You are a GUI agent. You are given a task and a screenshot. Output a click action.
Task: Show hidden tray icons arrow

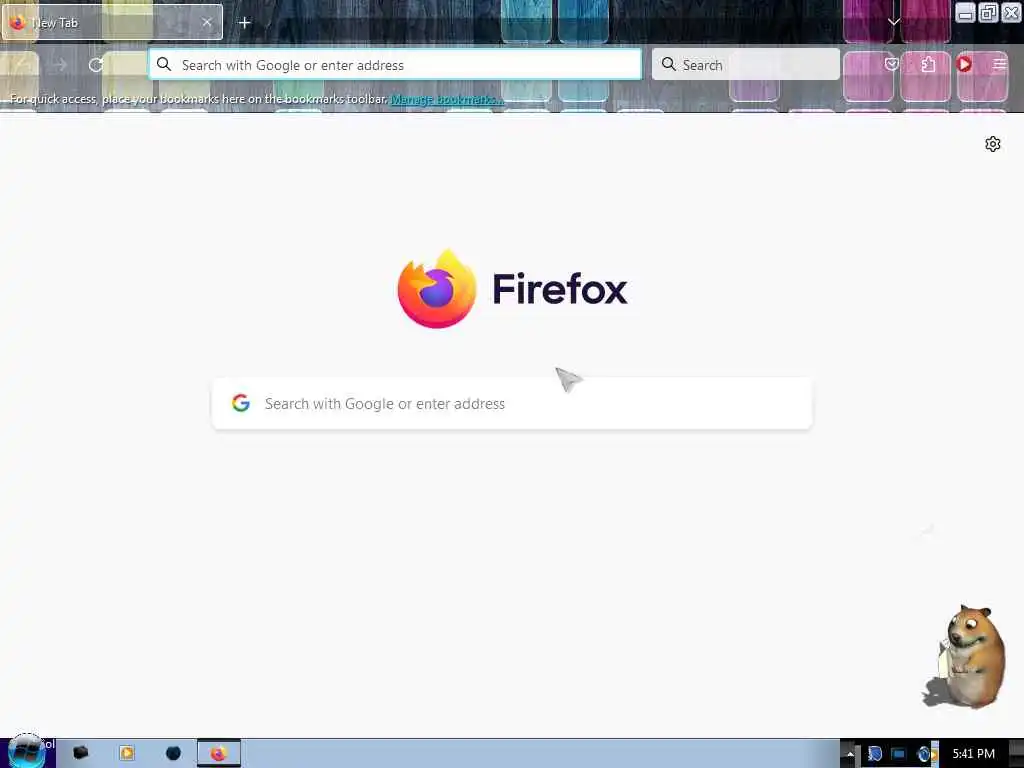click(850, 754)
